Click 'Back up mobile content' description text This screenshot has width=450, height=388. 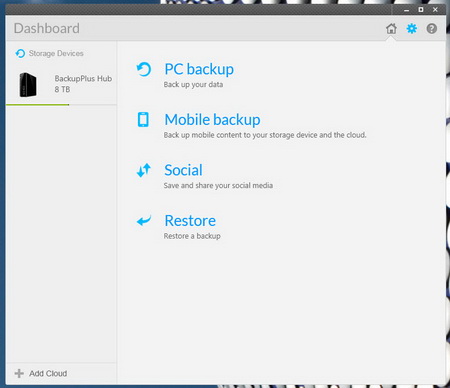265,135
